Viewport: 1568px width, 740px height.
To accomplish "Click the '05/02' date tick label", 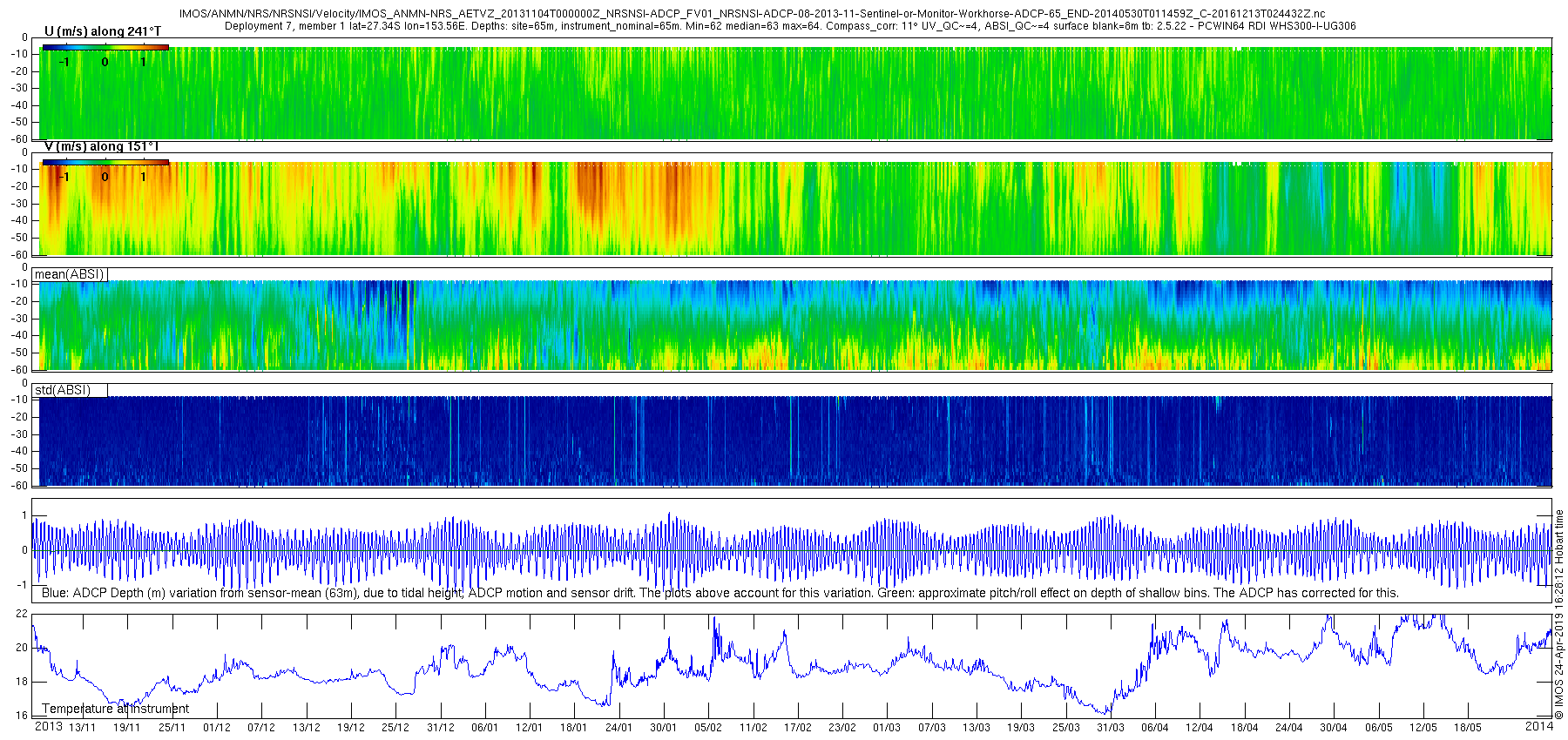I will click(708, 728).
